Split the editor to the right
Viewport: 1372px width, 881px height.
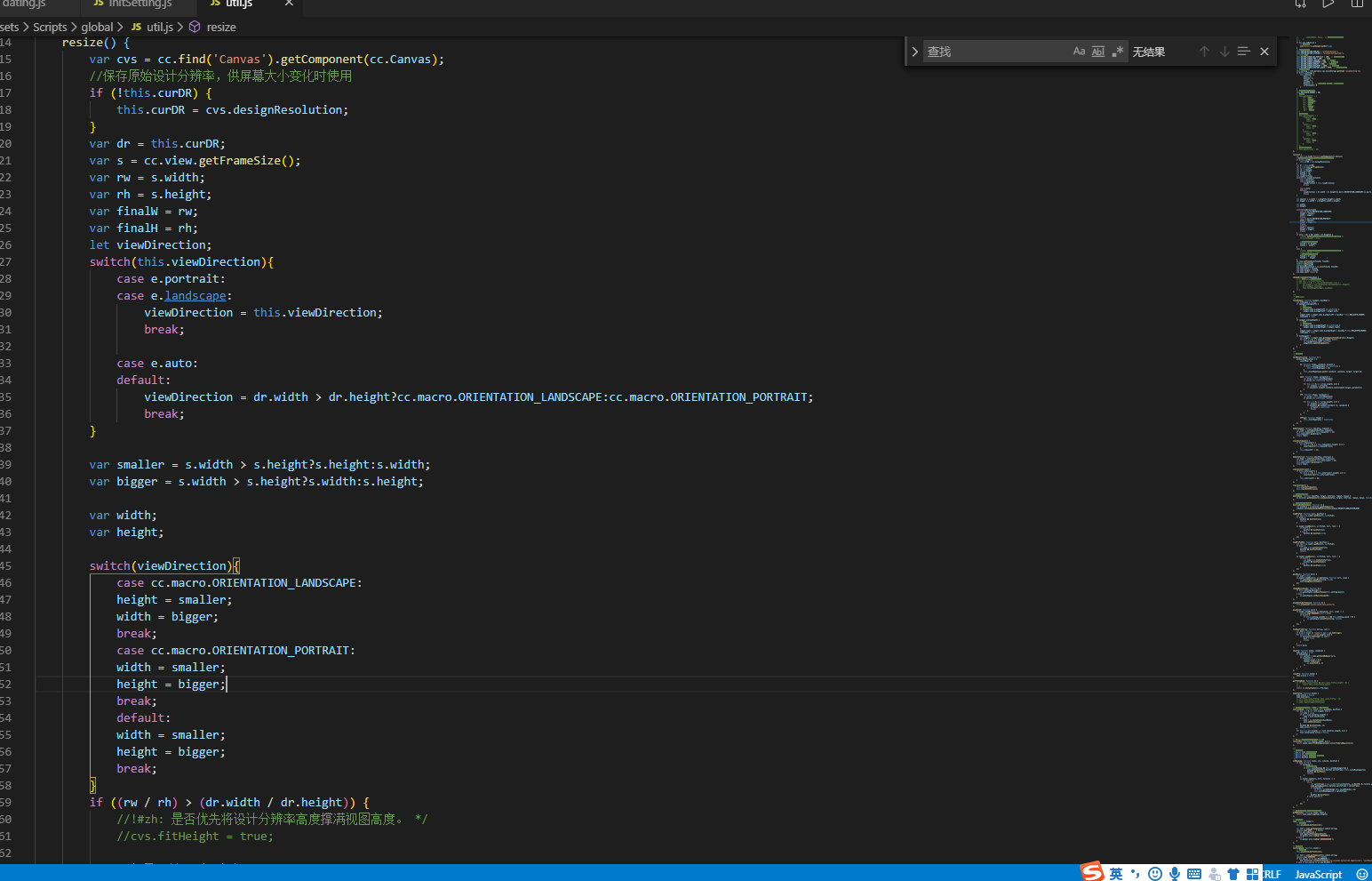point(1357,4)
